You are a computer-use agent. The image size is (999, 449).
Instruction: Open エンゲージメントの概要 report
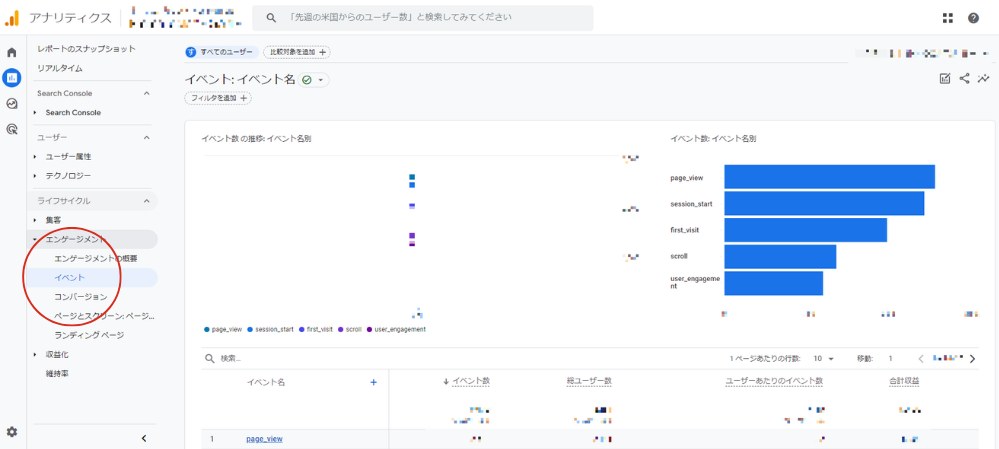[x=96, y=259]
